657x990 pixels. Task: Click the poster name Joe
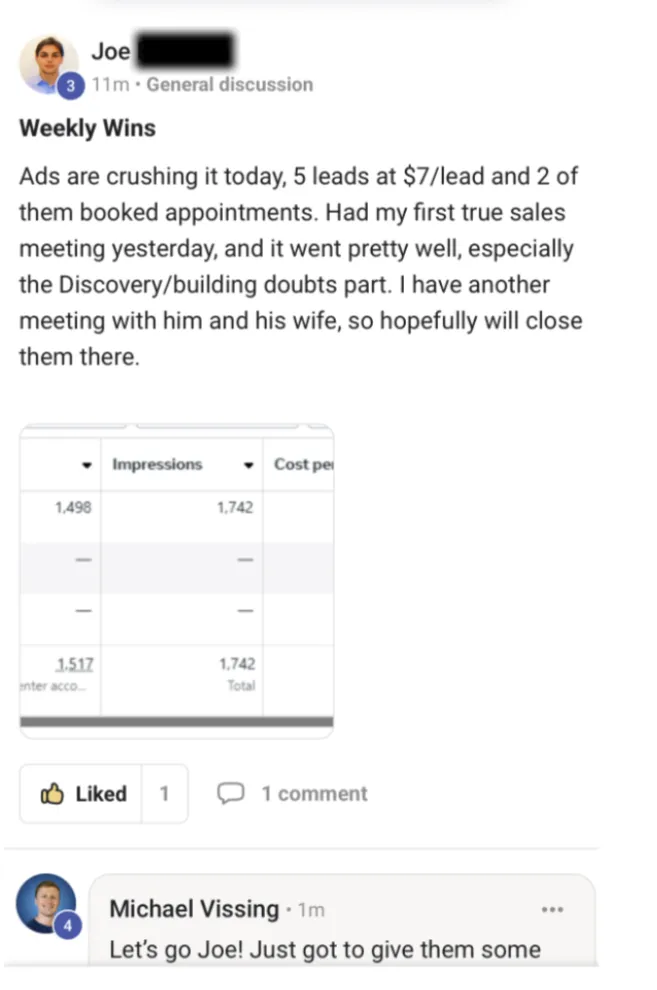(x=110, y=51)
